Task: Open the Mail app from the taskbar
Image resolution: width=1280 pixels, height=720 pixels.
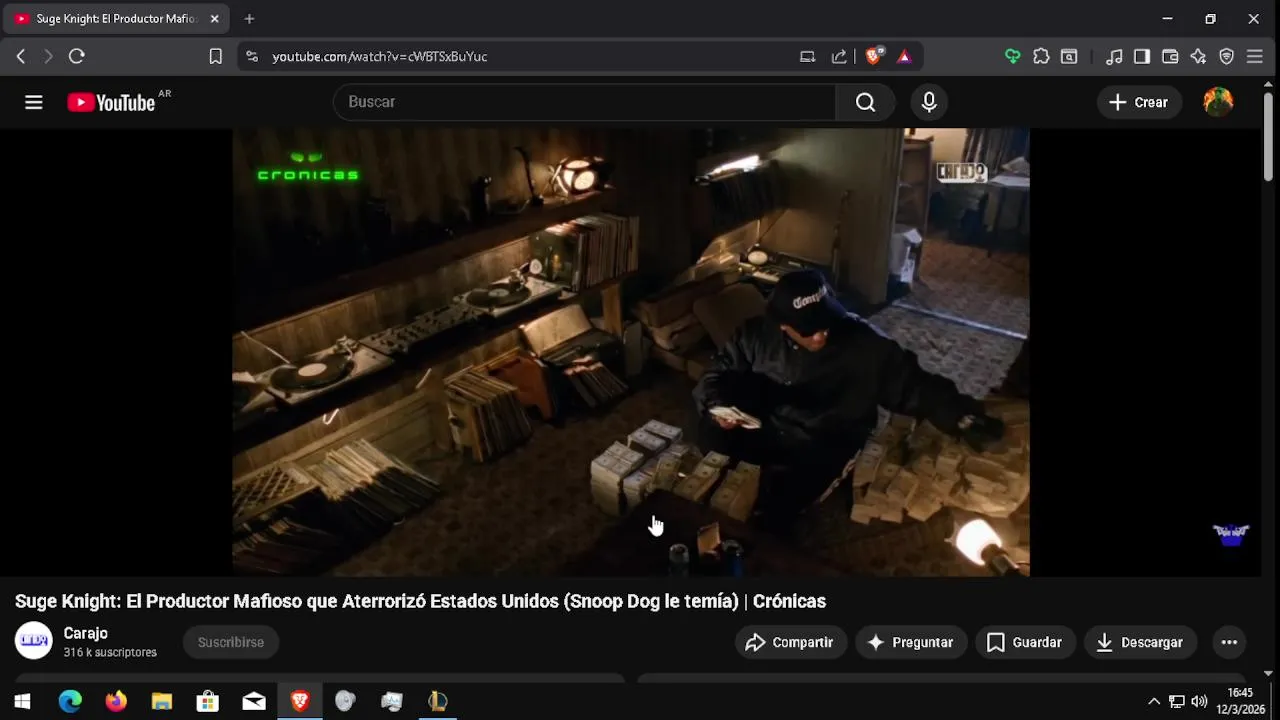Action: point(254,701)
